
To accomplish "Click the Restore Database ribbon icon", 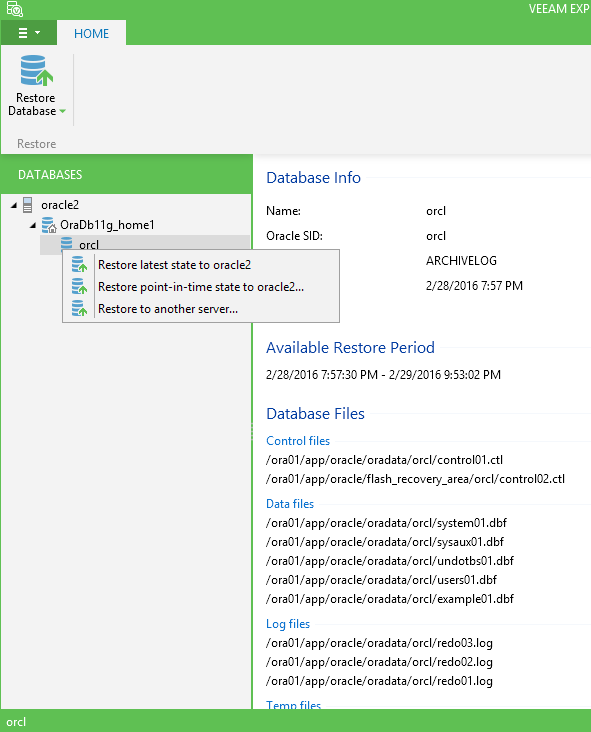I will pos(36,71).
